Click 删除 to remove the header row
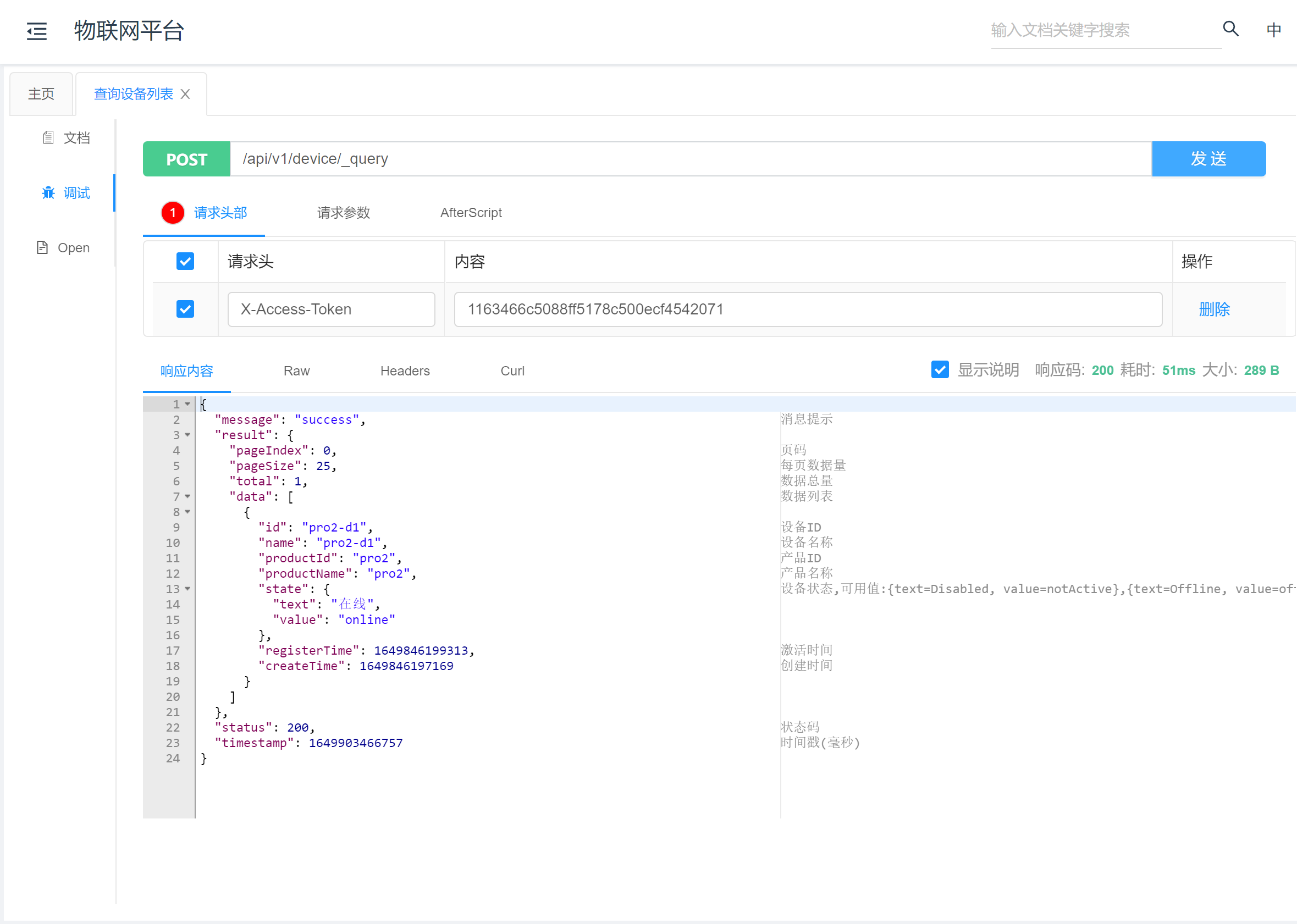This screenshot has height=924, width=1297. coord(1215,309)
